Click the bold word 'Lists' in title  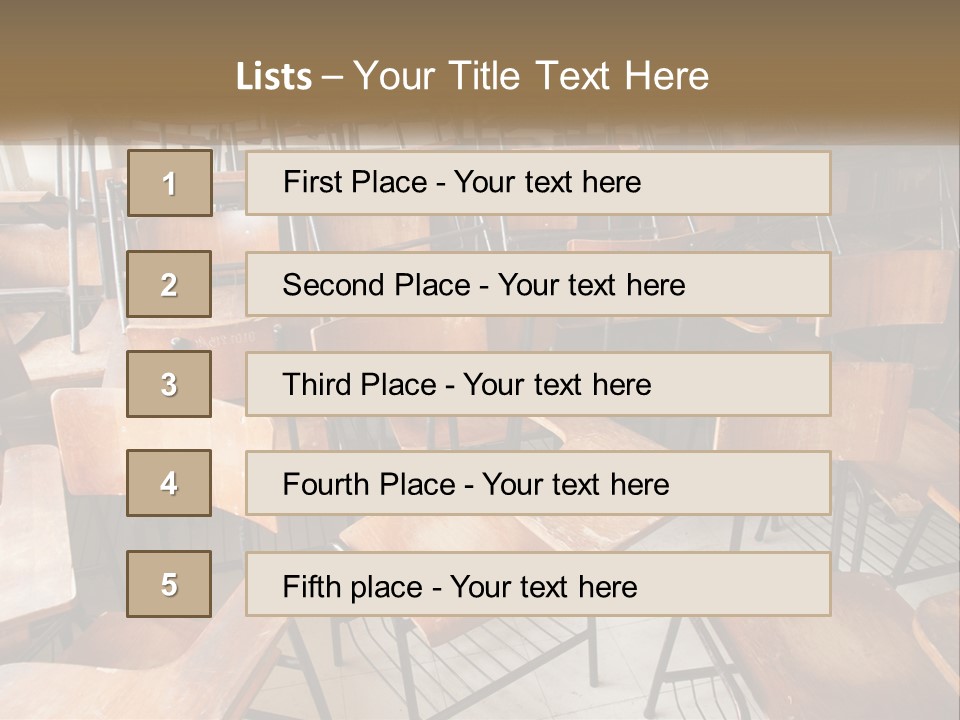click(x=274, y=76)
